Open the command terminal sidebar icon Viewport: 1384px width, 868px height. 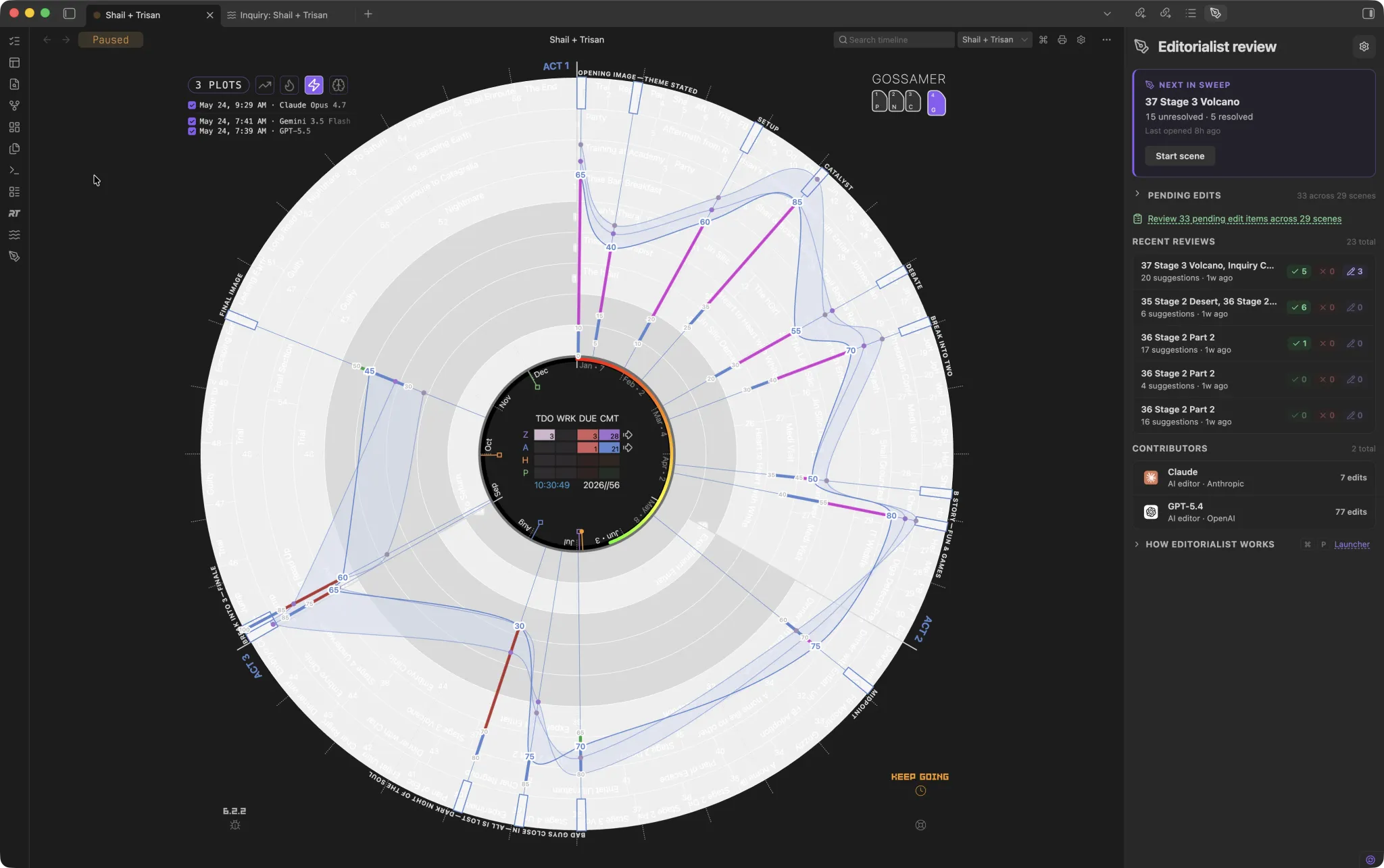pyautogui.click(x=14, y=170)
